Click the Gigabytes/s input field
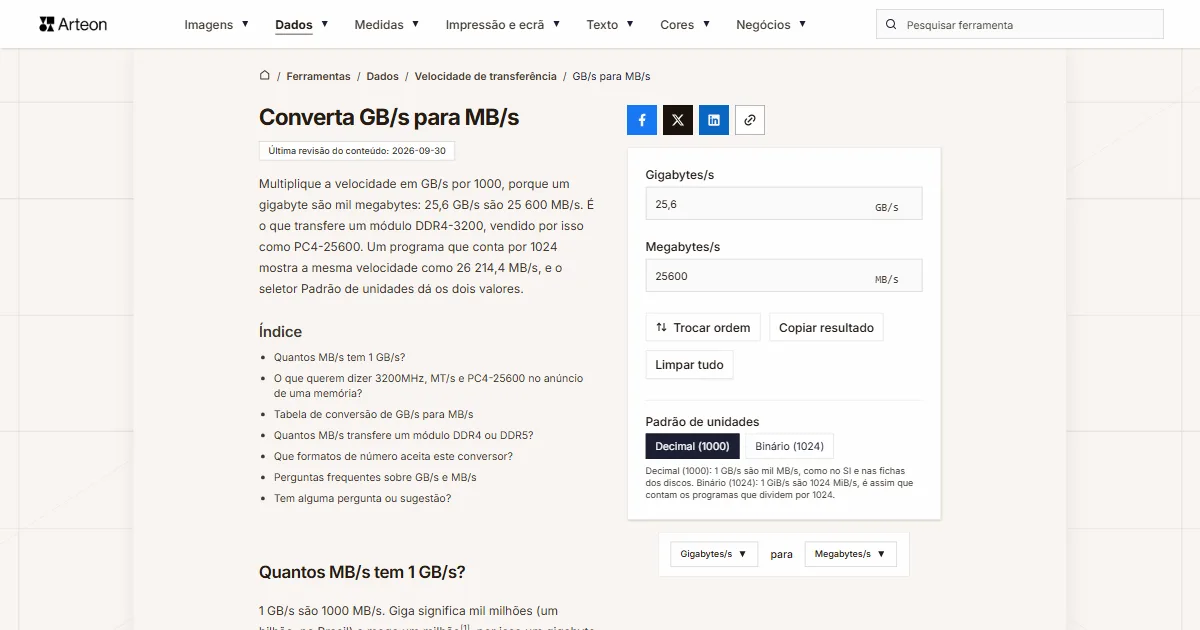 point(784,203)
